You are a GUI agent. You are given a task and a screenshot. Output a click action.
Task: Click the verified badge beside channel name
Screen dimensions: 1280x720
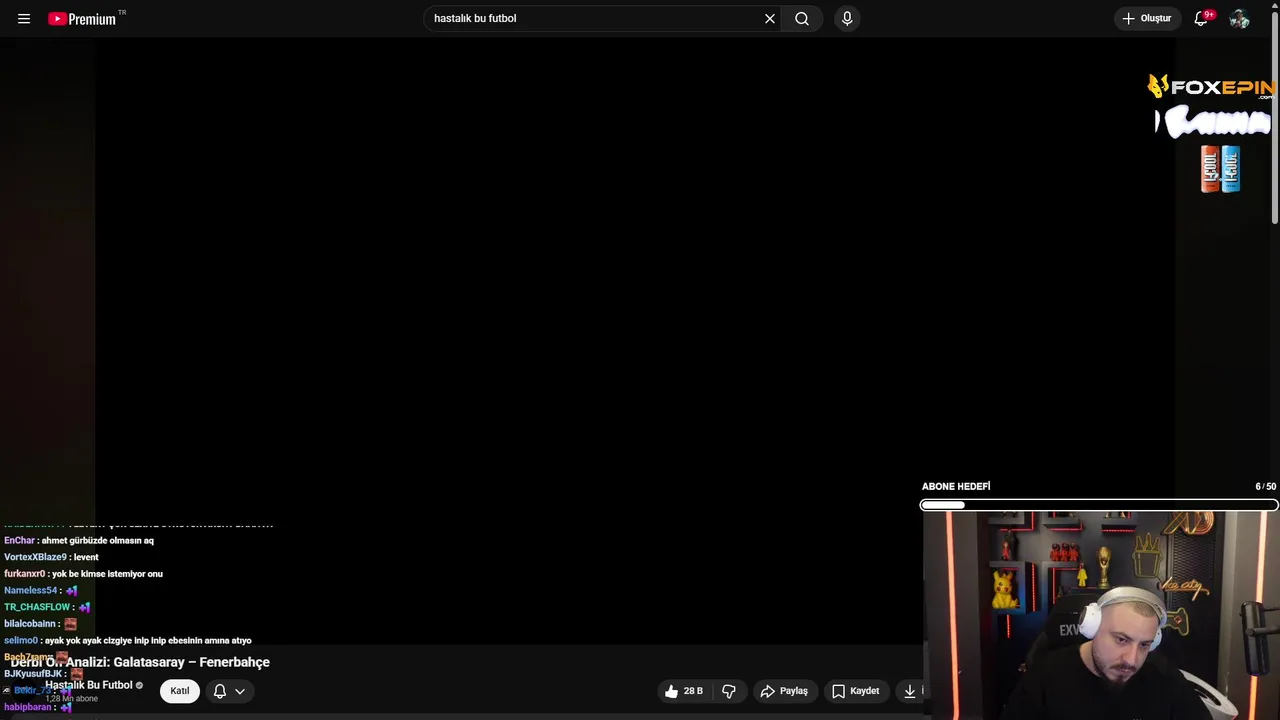pos(139,686)
